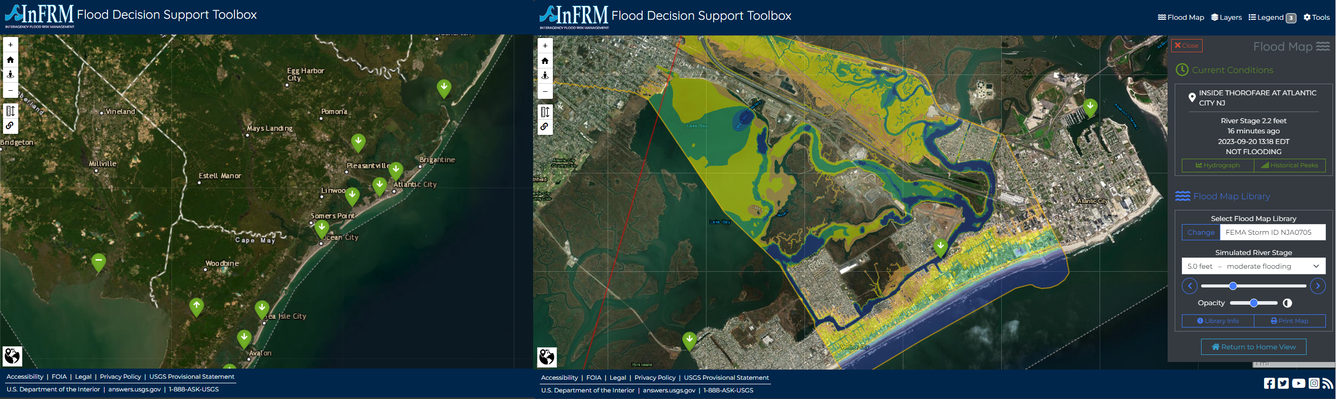
Task: Open FOIA link in left footer
Action: 59,377
